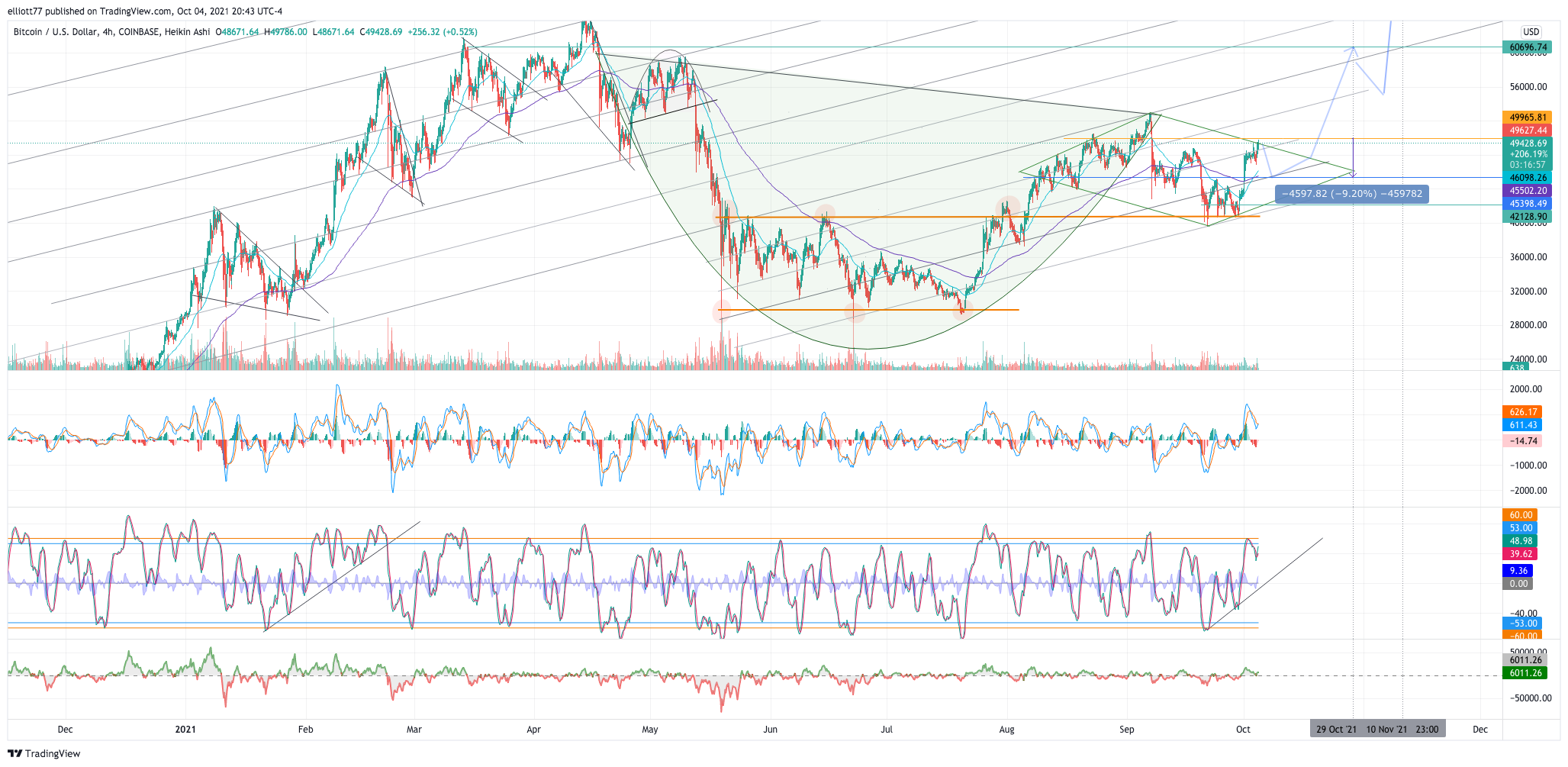Click the Oct label on the time axis
Screen dimensions: 1568x767
pos(1243,730)
